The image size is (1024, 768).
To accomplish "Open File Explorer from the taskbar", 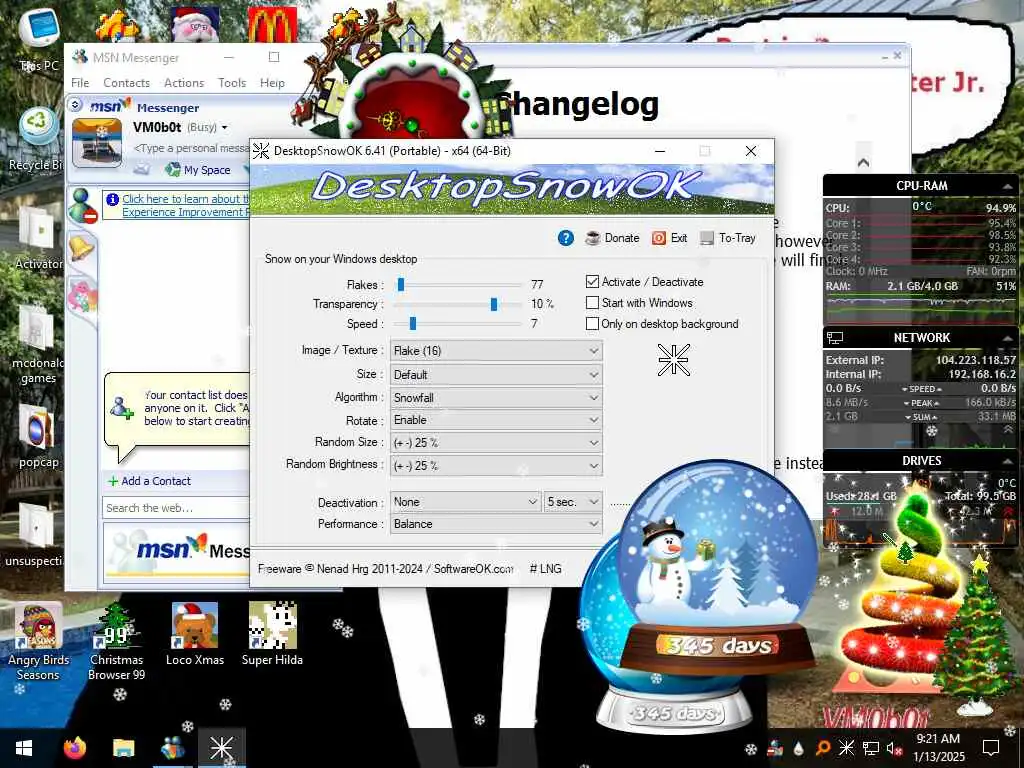I will (x=123, y=748).
